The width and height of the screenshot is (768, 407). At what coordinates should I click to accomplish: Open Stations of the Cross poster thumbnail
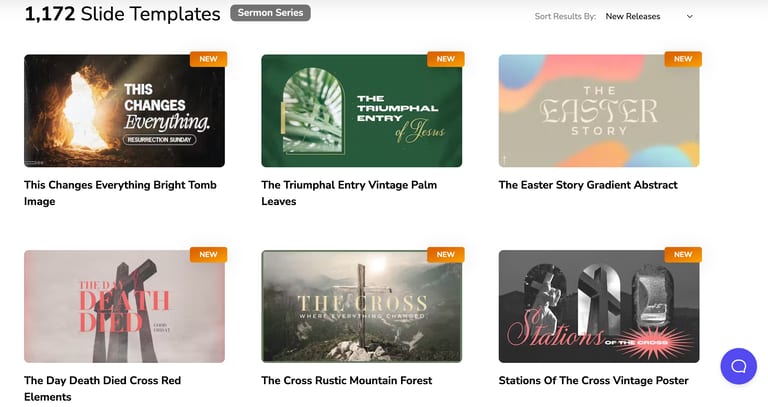599,307
